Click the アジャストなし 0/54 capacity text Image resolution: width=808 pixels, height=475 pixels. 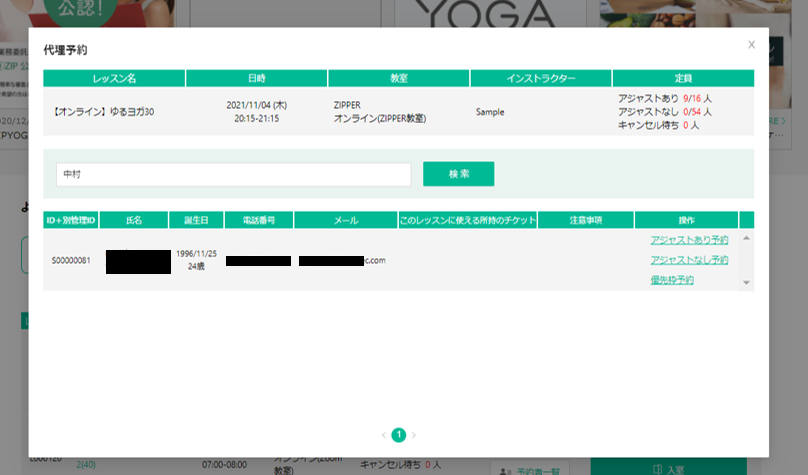tap(665, 112)
